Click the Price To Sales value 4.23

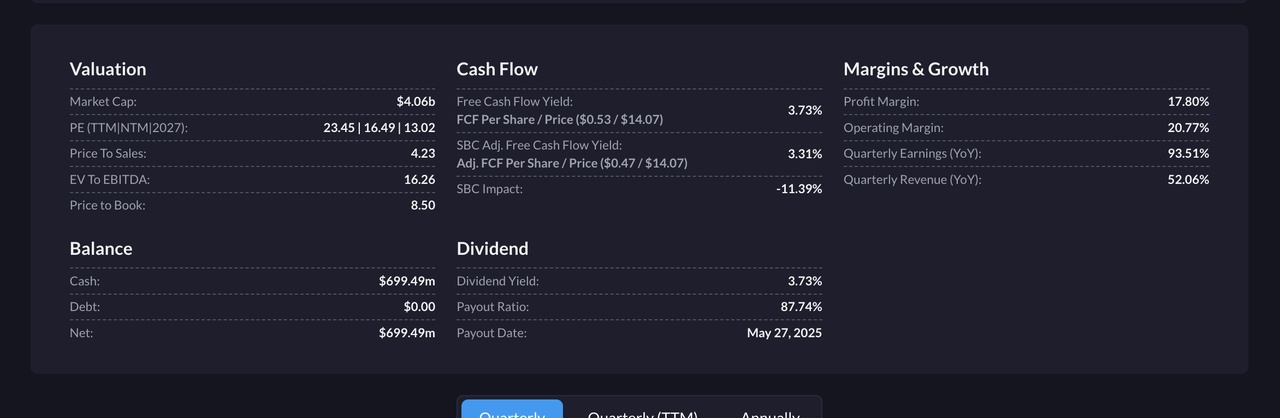coord(422,153)
